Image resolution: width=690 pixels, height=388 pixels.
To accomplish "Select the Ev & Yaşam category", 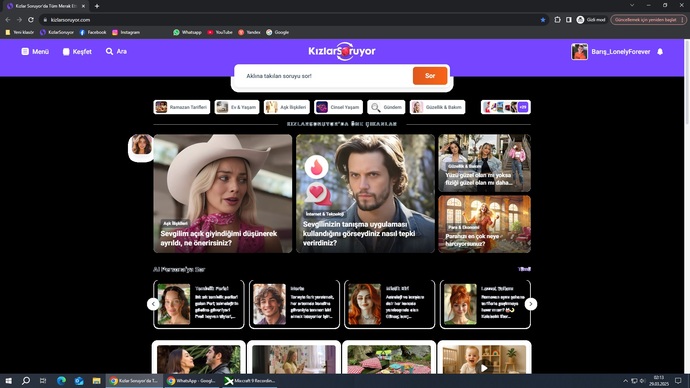I will pos(237,107).
